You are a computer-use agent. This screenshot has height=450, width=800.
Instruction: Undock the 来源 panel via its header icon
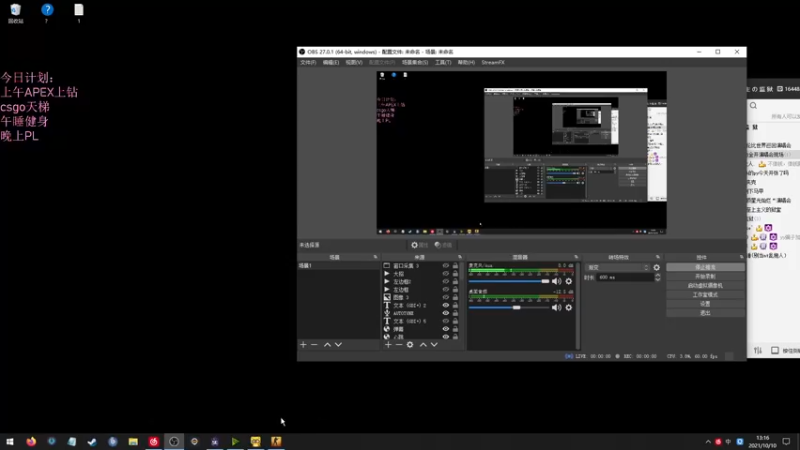click(460, 257)
